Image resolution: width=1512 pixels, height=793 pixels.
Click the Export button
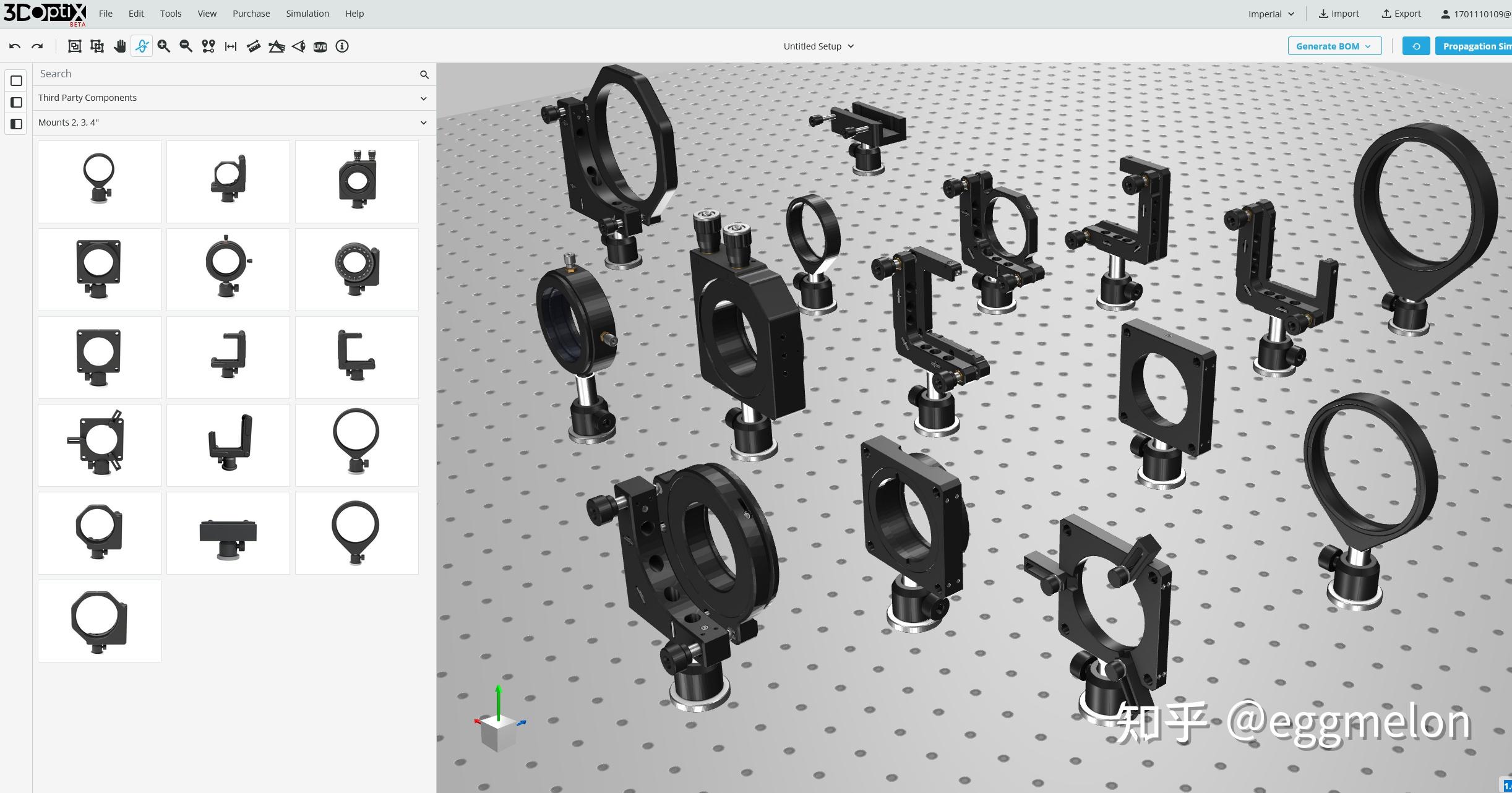coord(1401,14)
